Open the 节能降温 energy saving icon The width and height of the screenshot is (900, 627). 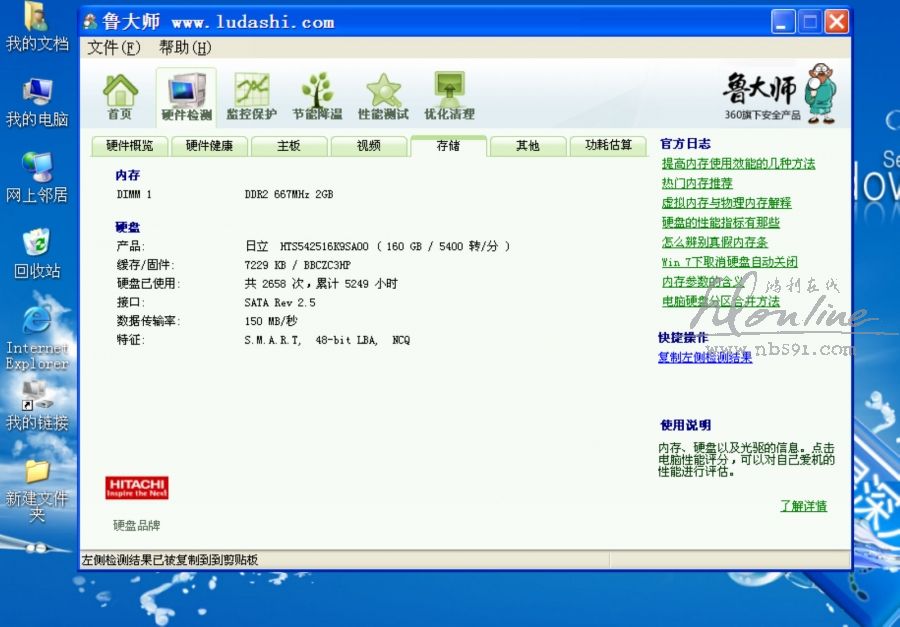pyautogui.click(x=317, y=96)
